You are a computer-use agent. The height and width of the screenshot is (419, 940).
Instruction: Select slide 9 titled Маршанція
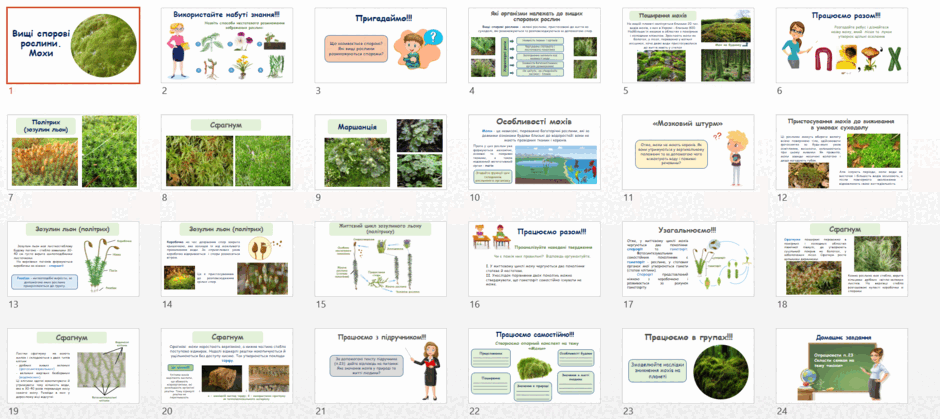(x=381, y=152)
